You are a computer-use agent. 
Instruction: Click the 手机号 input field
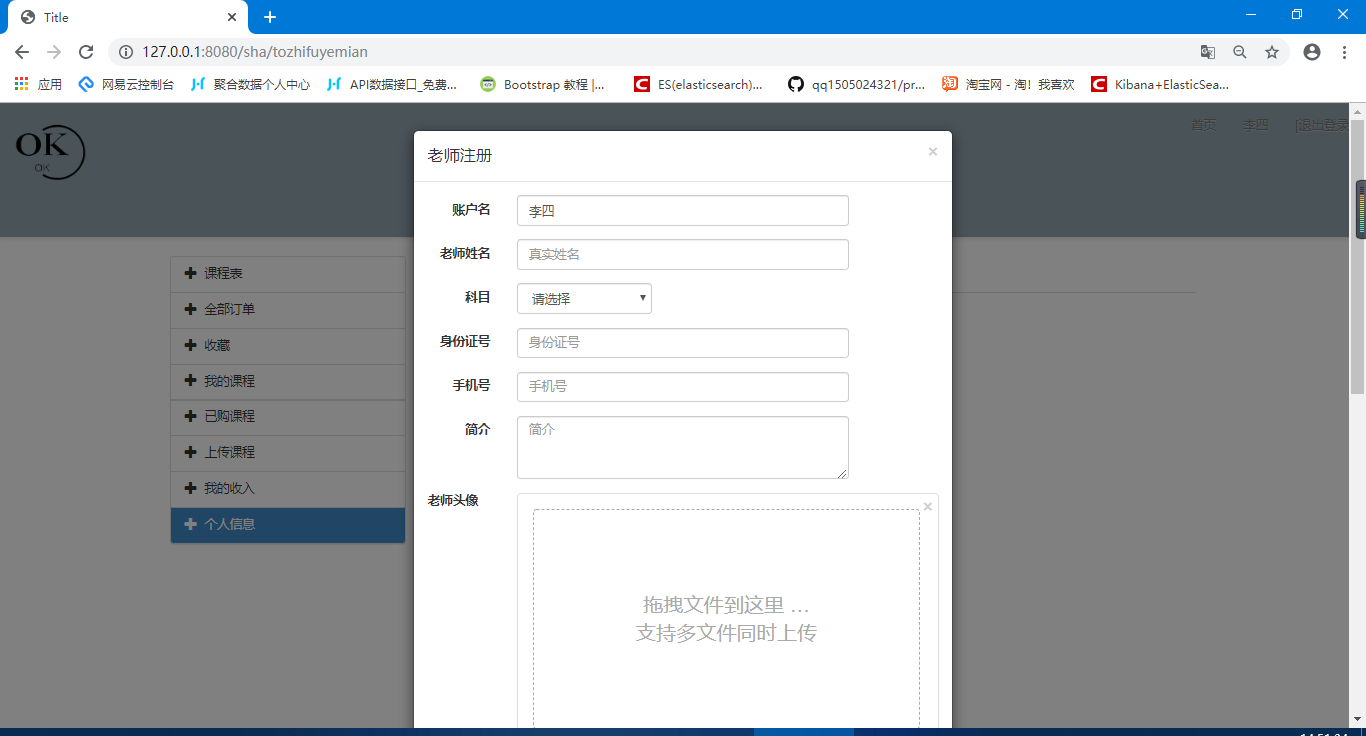(x=682, y=387)
